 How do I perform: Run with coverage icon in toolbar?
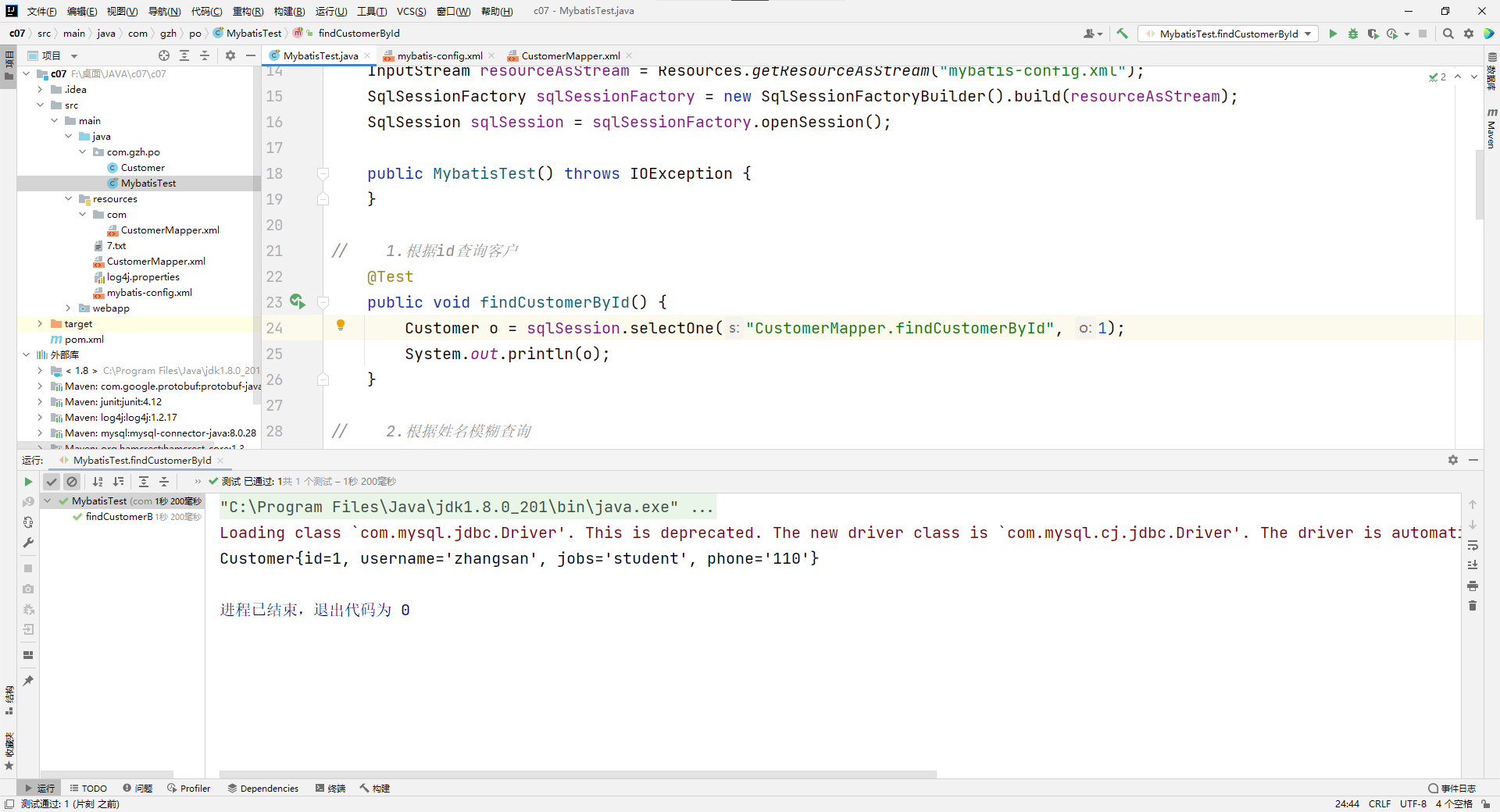click(x=1373, y=34)
